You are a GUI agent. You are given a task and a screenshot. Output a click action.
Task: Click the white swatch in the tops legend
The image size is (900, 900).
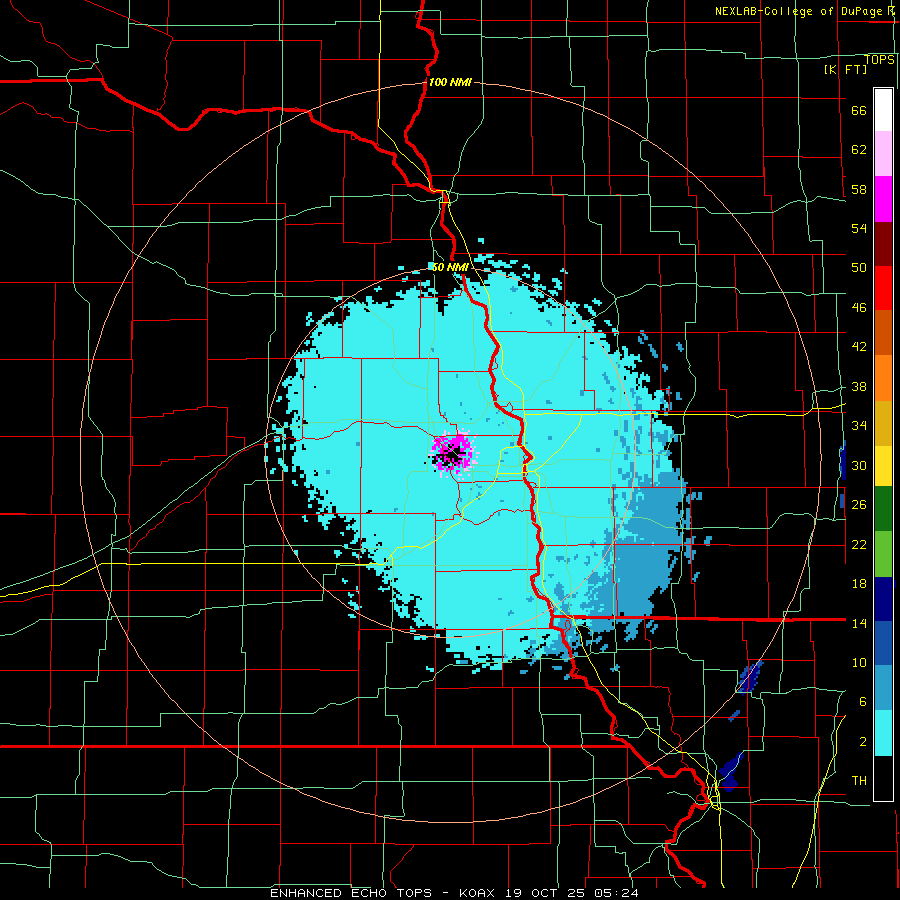(x=883, y=110)
